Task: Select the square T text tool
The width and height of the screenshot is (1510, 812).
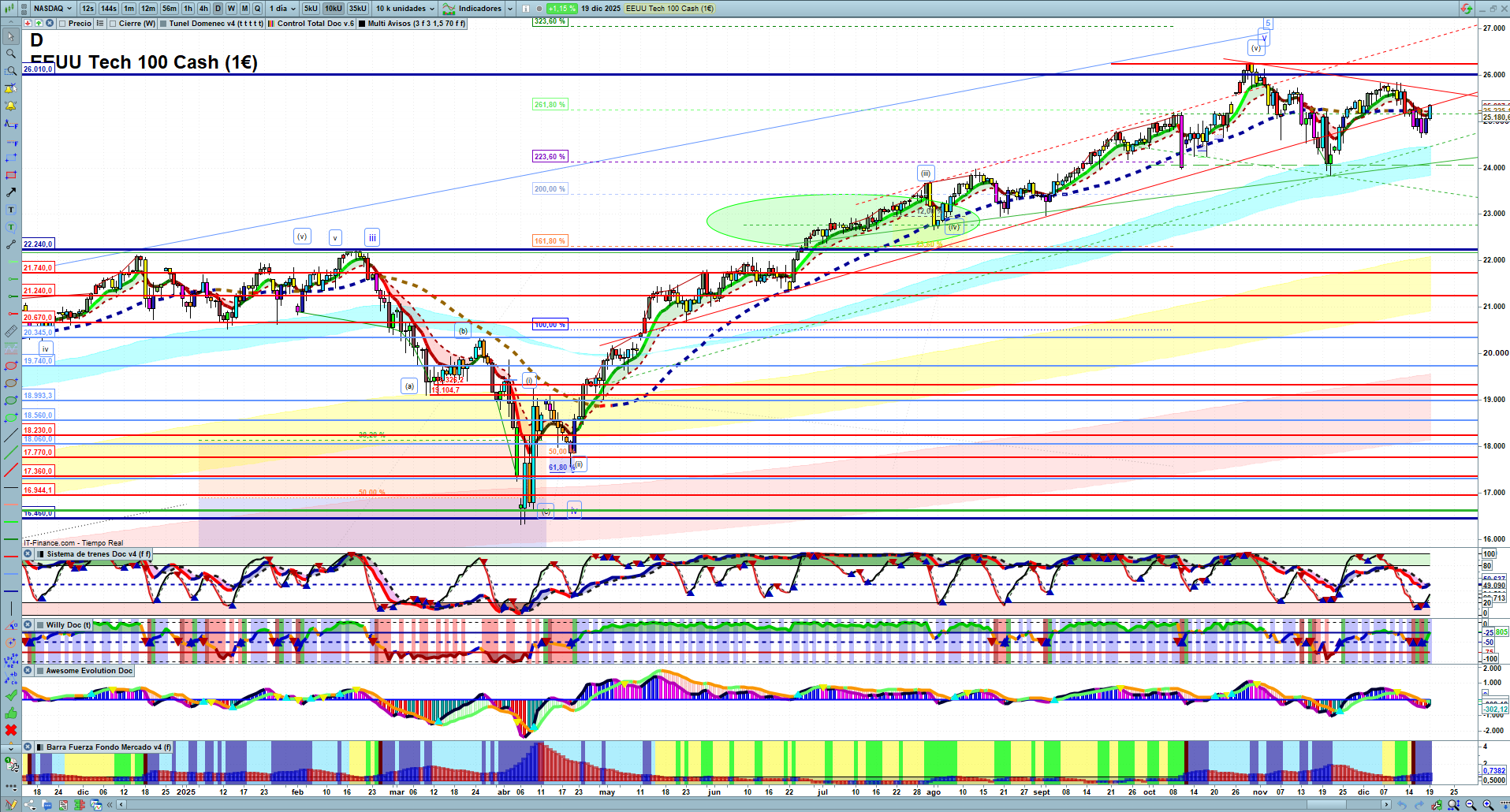Action: [x=11, y=210]
